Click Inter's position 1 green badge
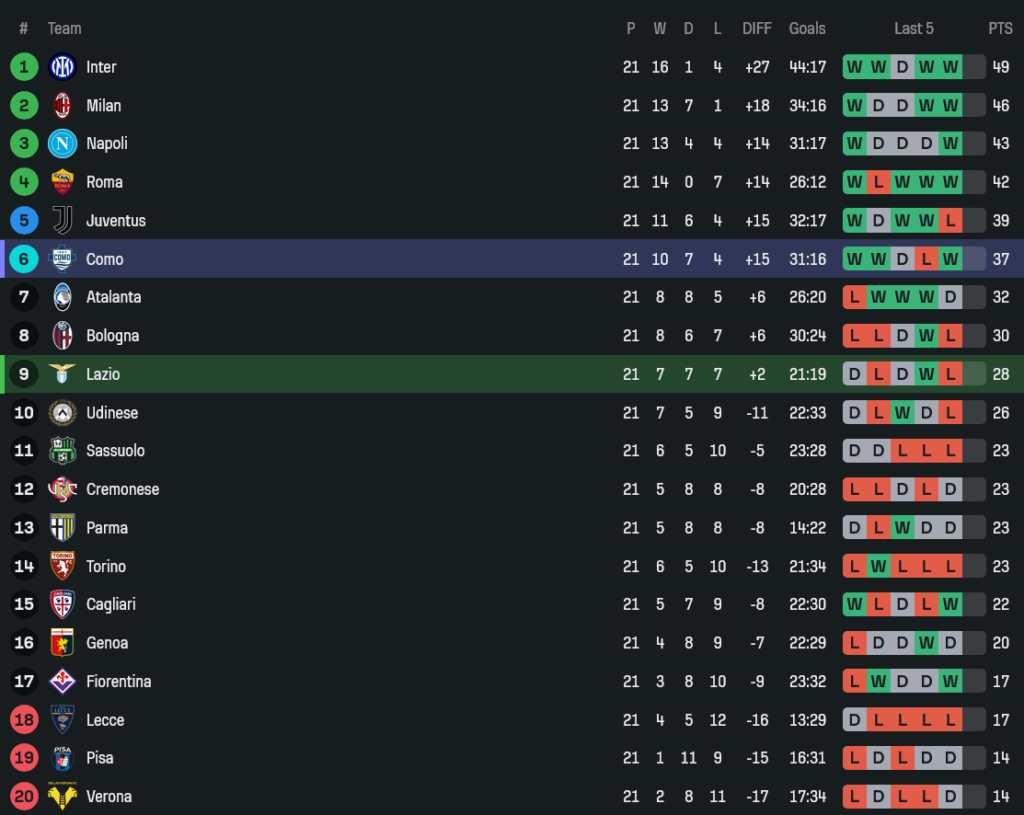1024x815 pixels. click(24, 67)
